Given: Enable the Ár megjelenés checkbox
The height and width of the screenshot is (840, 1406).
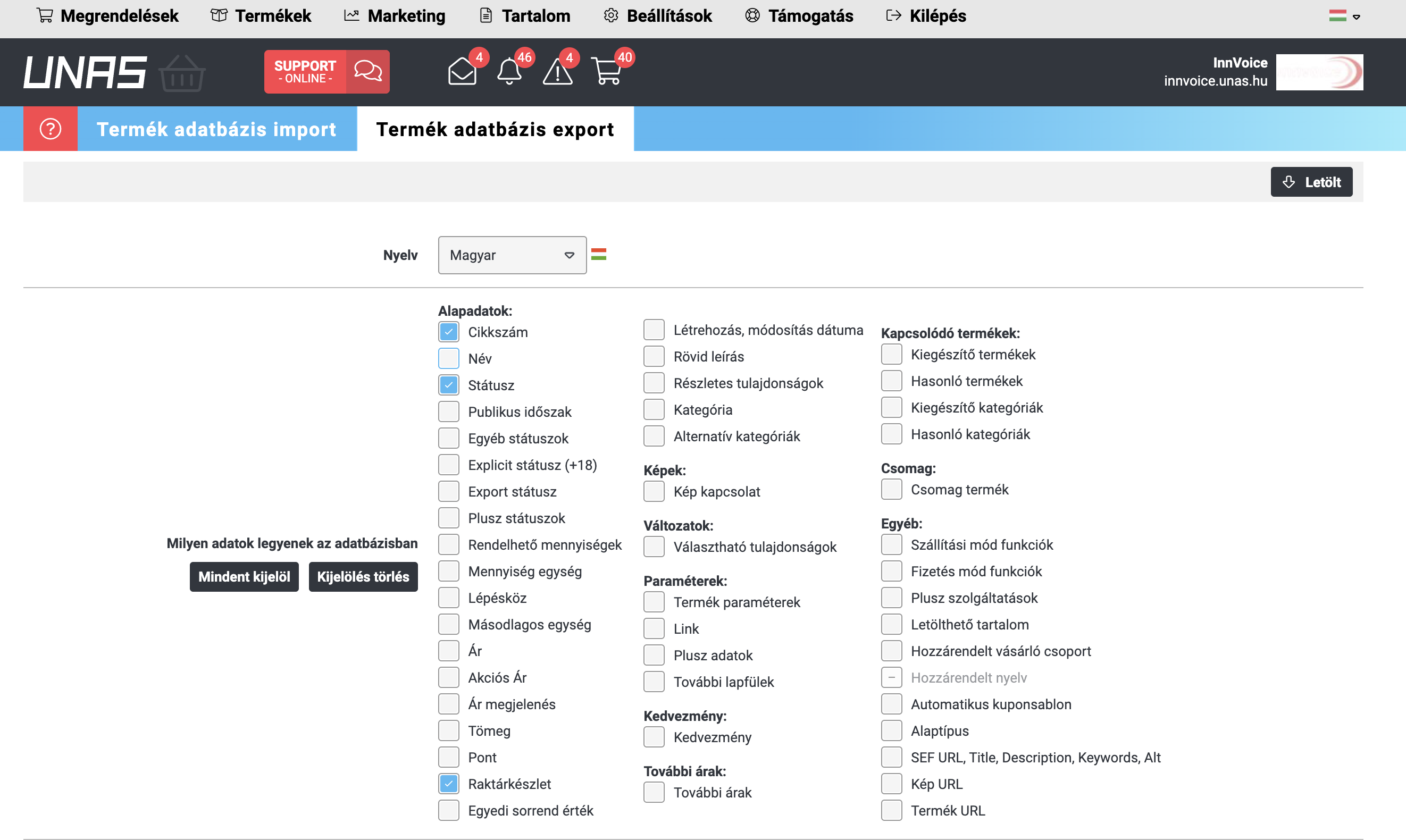Looking at the screenshot, I should click(x=449, y=704).
